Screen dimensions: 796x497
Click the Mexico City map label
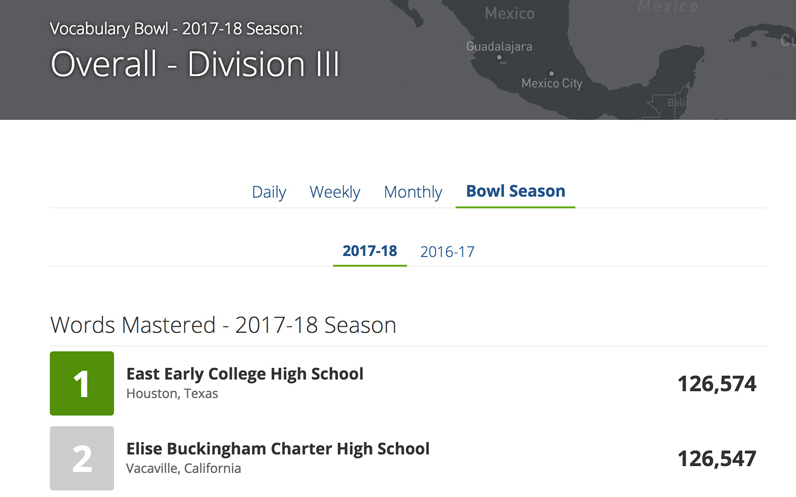coord(551,84)
